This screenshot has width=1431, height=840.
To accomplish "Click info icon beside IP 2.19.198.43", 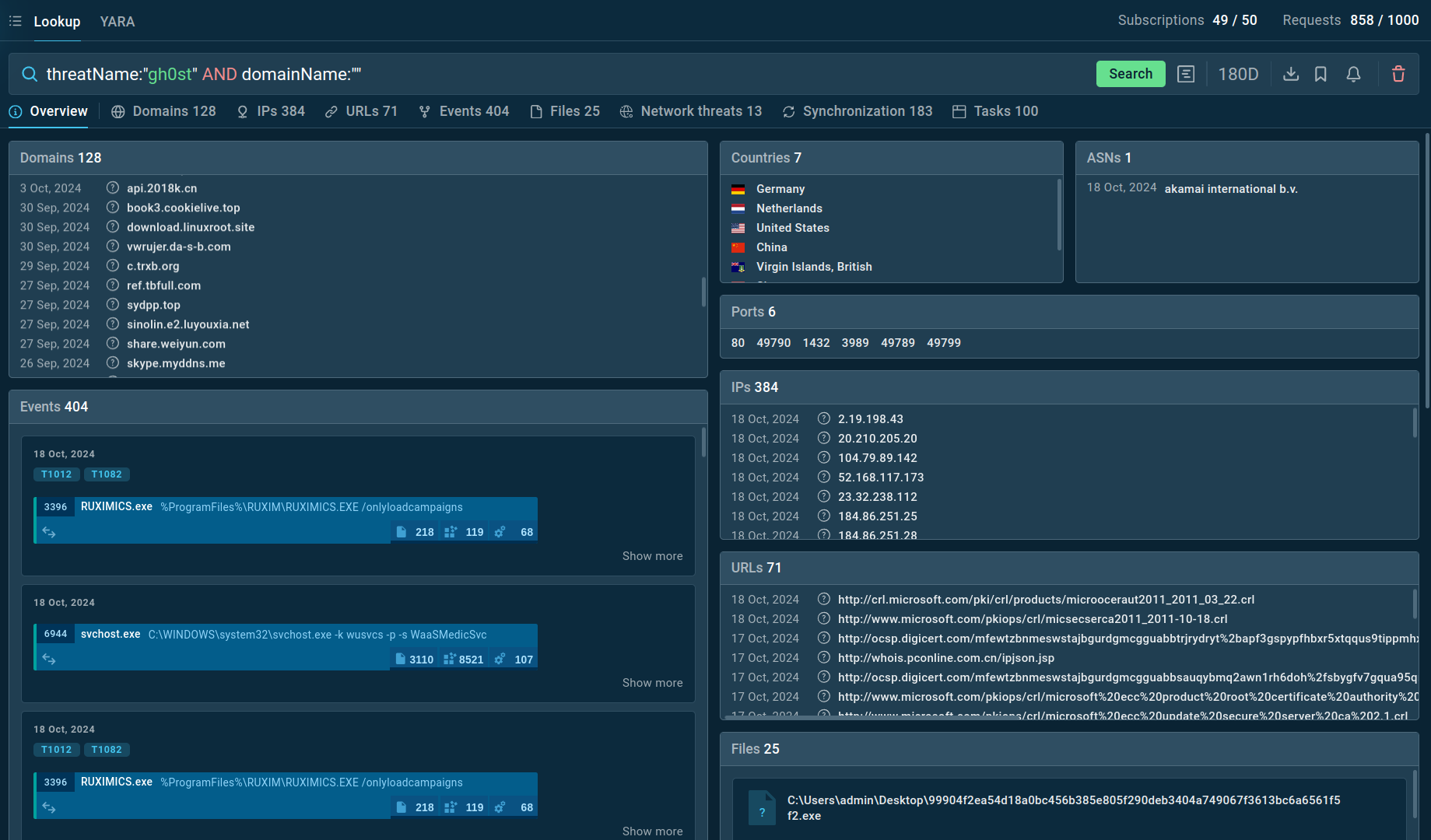I will click(x=824, y=418).
